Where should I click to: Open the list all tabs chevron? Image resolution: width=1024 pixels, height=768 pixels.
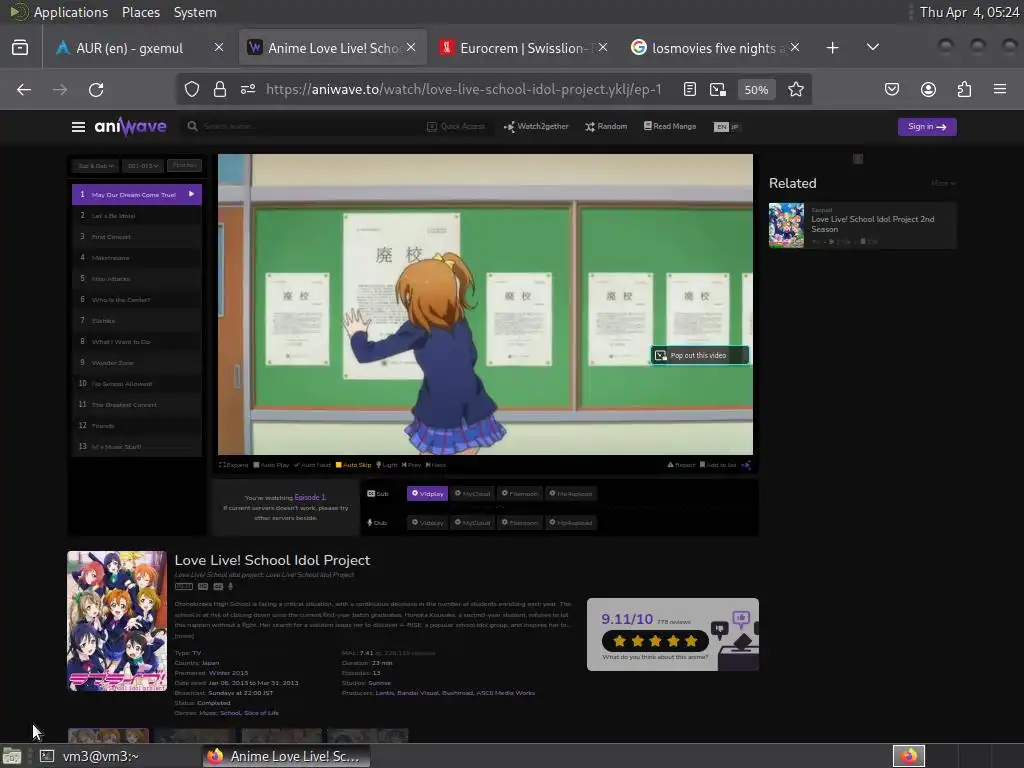(872, 47)
